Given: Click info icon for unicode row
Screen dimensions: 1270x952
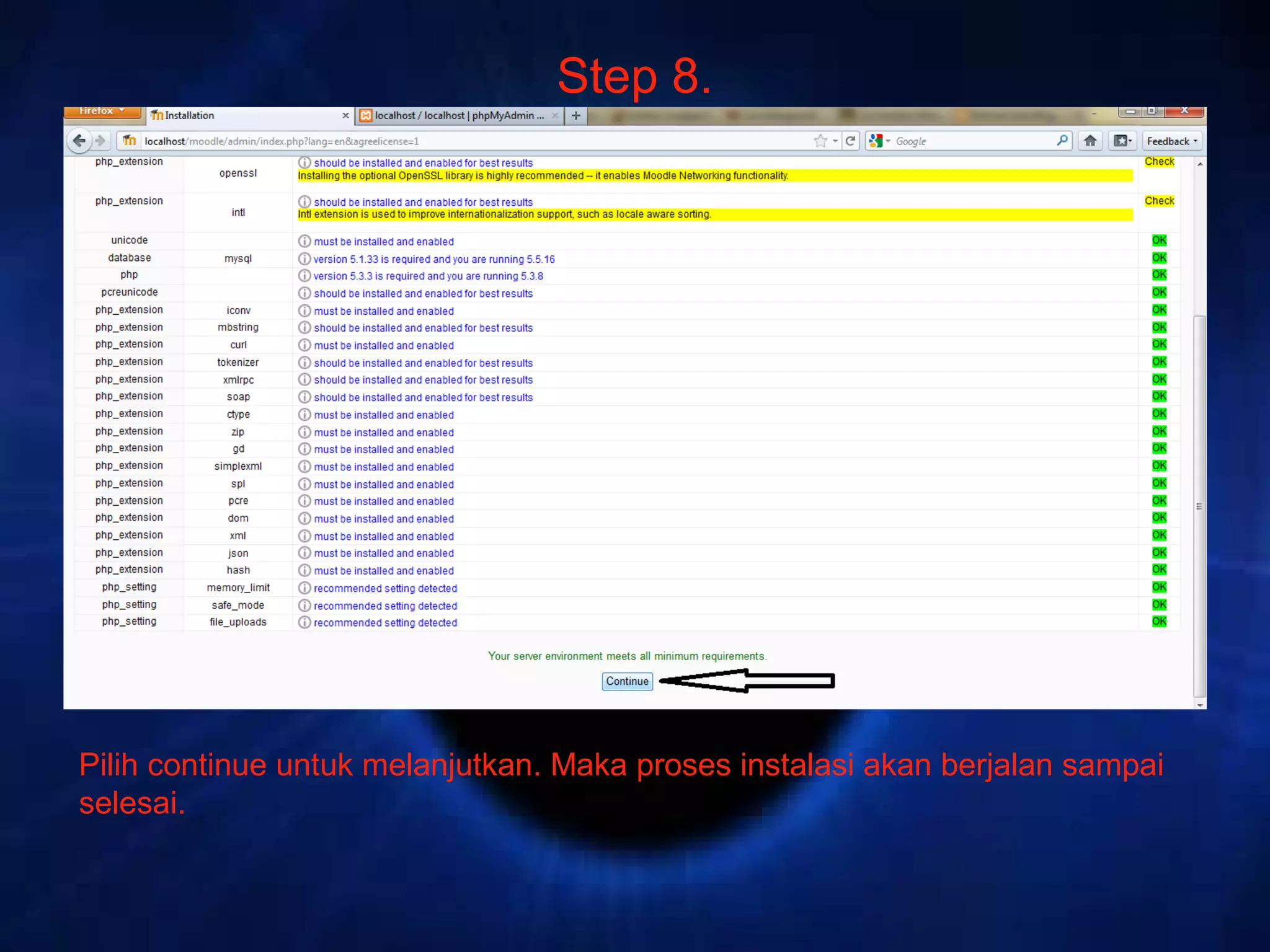Looking at the screenshot, I should pyautogui.click(x=304, y=241).
